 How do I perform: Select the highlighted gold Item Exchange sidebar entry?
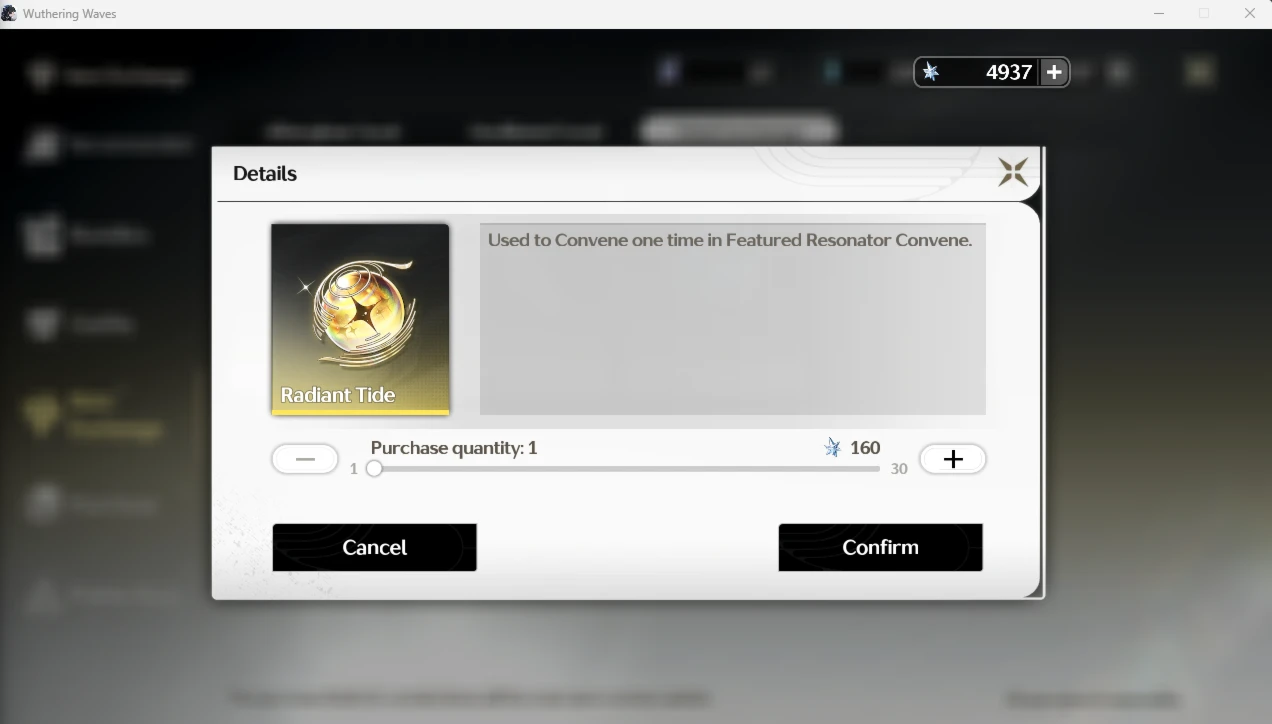(x=95, y=415)
